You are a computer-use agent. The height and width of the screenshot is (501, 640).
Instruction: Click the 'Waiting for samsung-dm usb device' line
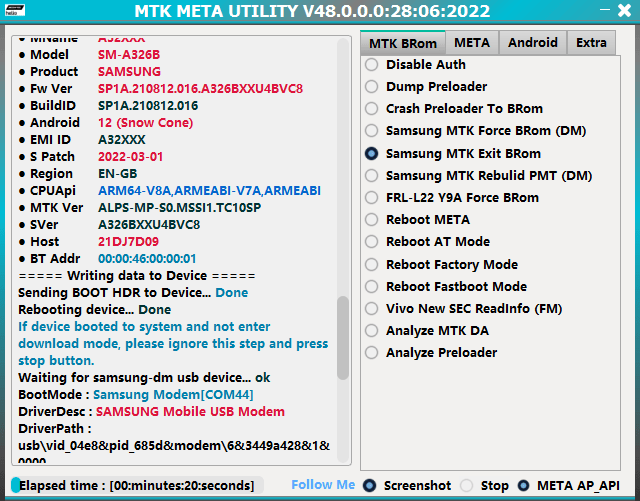144,378
